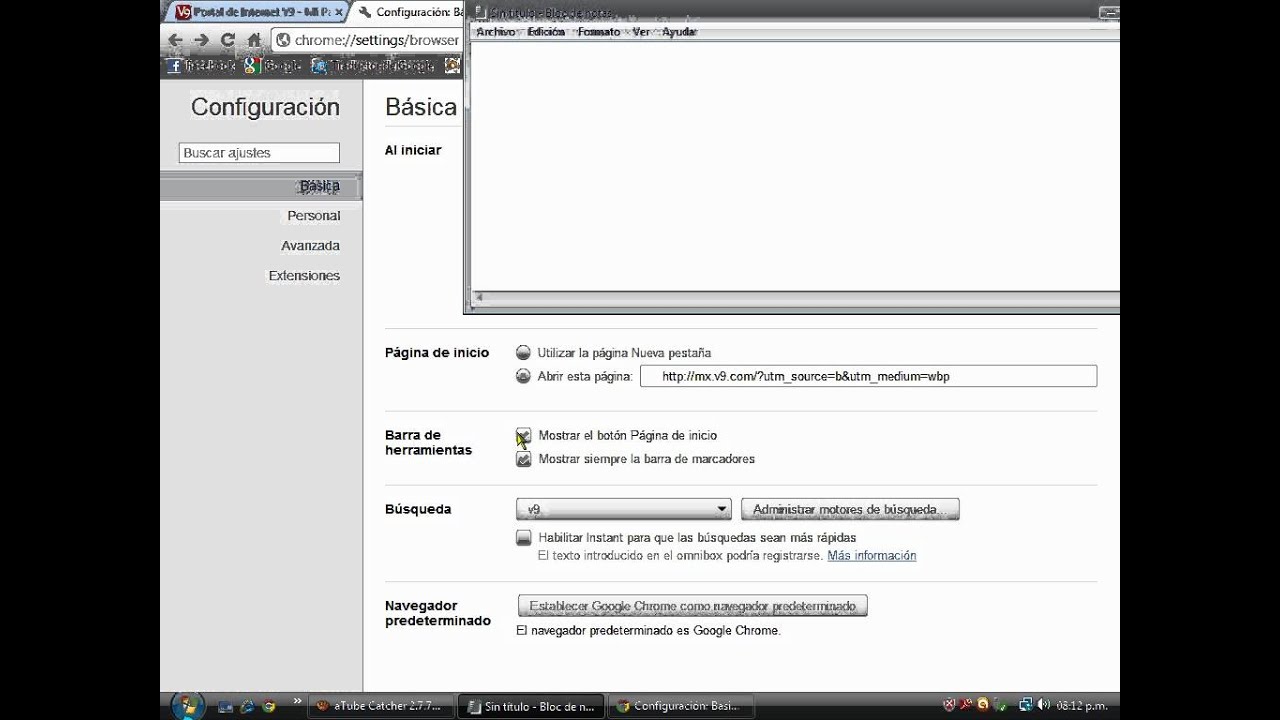This screenshot has width=1280, height=720.
Task: Go back with the Chrome back arrow
Action: point(176,40)
